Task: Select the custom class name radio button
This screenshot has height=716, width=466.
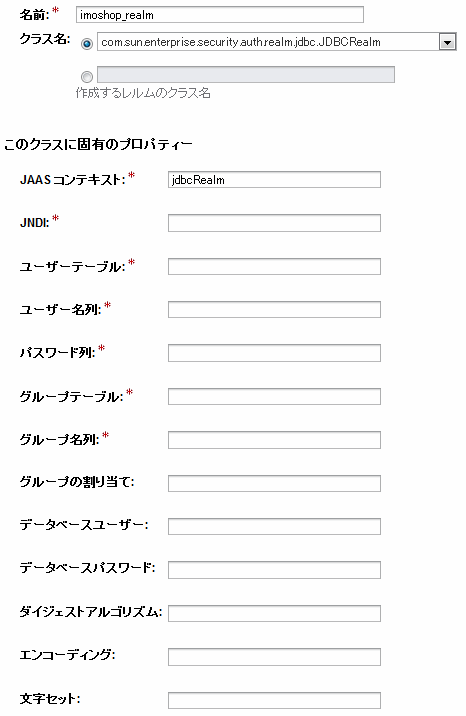Action: pos(87,77)
